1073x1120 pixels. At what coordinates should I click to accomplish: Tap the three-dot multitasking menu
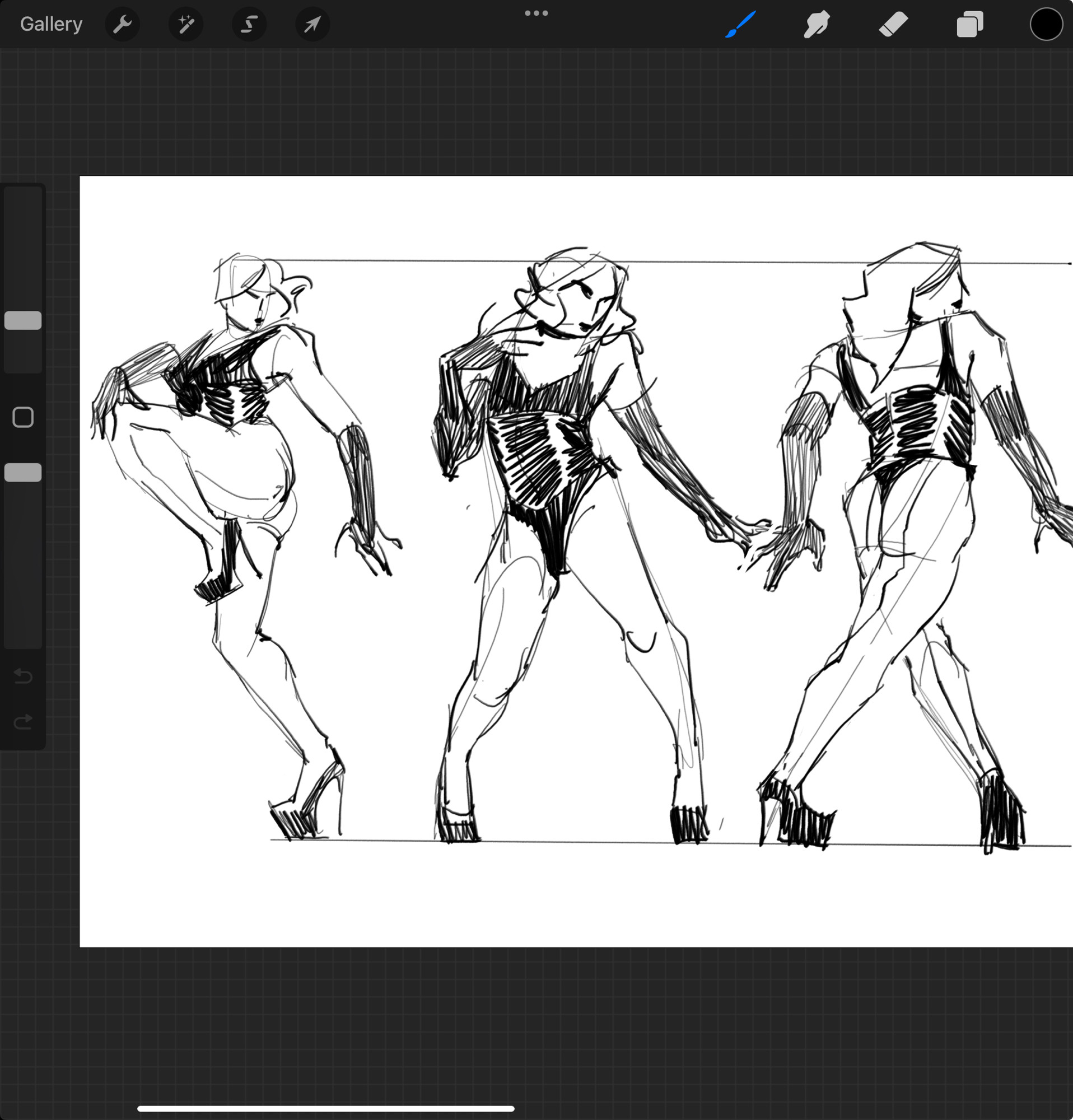tap(536, 13)
